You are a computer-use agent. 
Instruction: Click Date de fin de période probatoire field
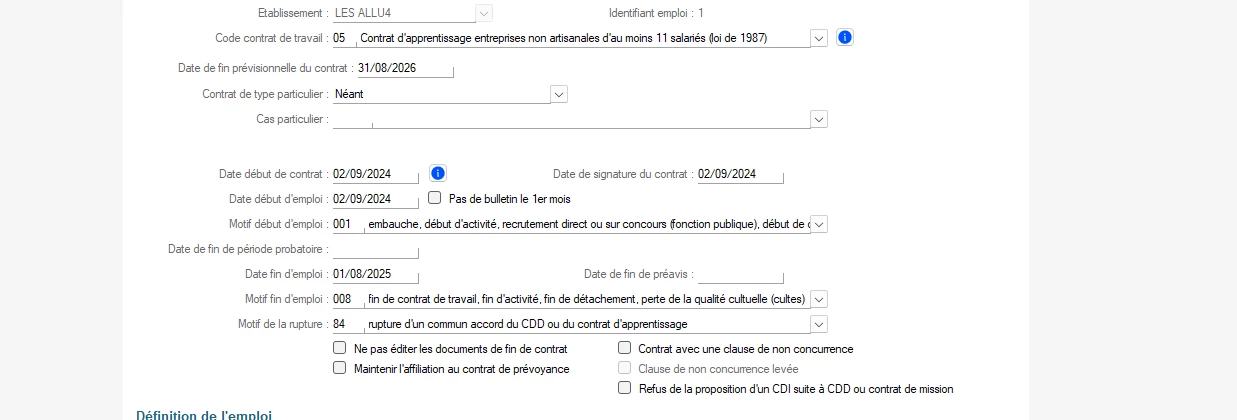point(375,249)
